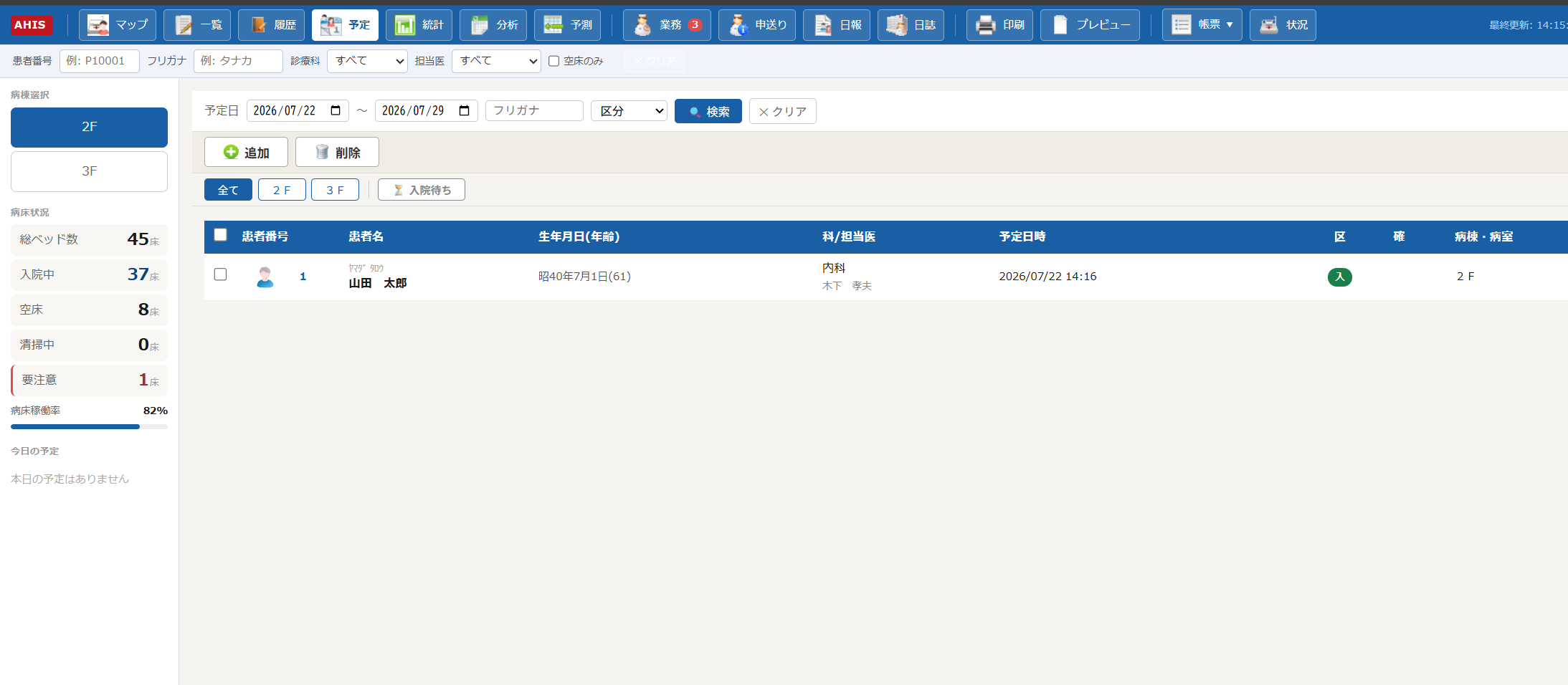Screen dimensions: 1568x685
Task: Focus the top フリガナ input (例: タナカ)
Action: click(x=238, y=61)
